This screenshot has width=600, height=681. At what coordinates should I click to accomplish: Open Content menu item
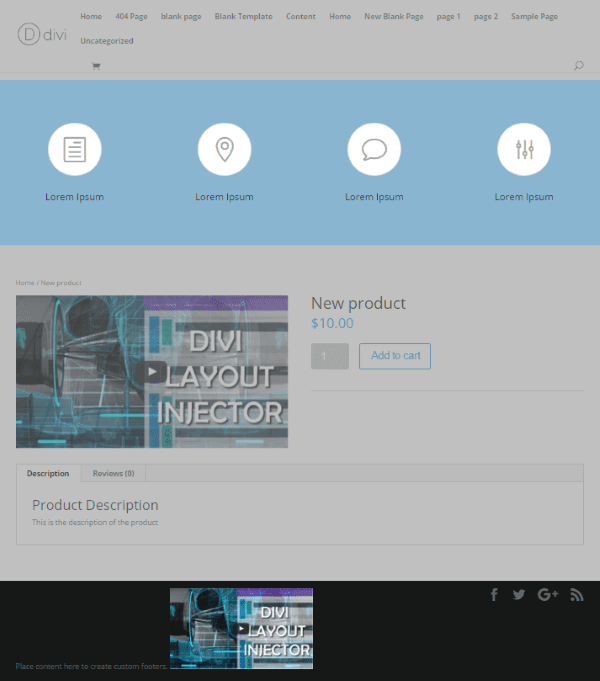(x=301, y=17)
